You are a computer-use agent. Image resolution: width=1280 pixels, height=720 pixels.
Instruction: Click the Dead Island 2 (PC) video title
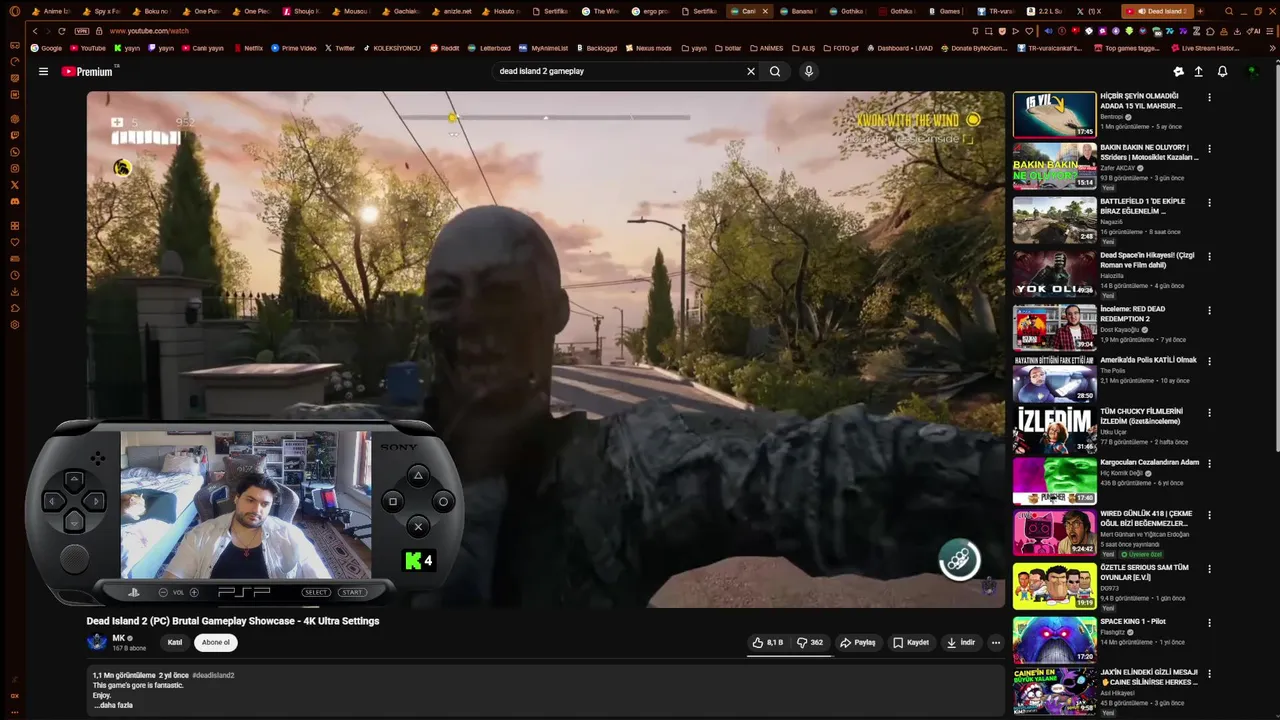(233, 621)
